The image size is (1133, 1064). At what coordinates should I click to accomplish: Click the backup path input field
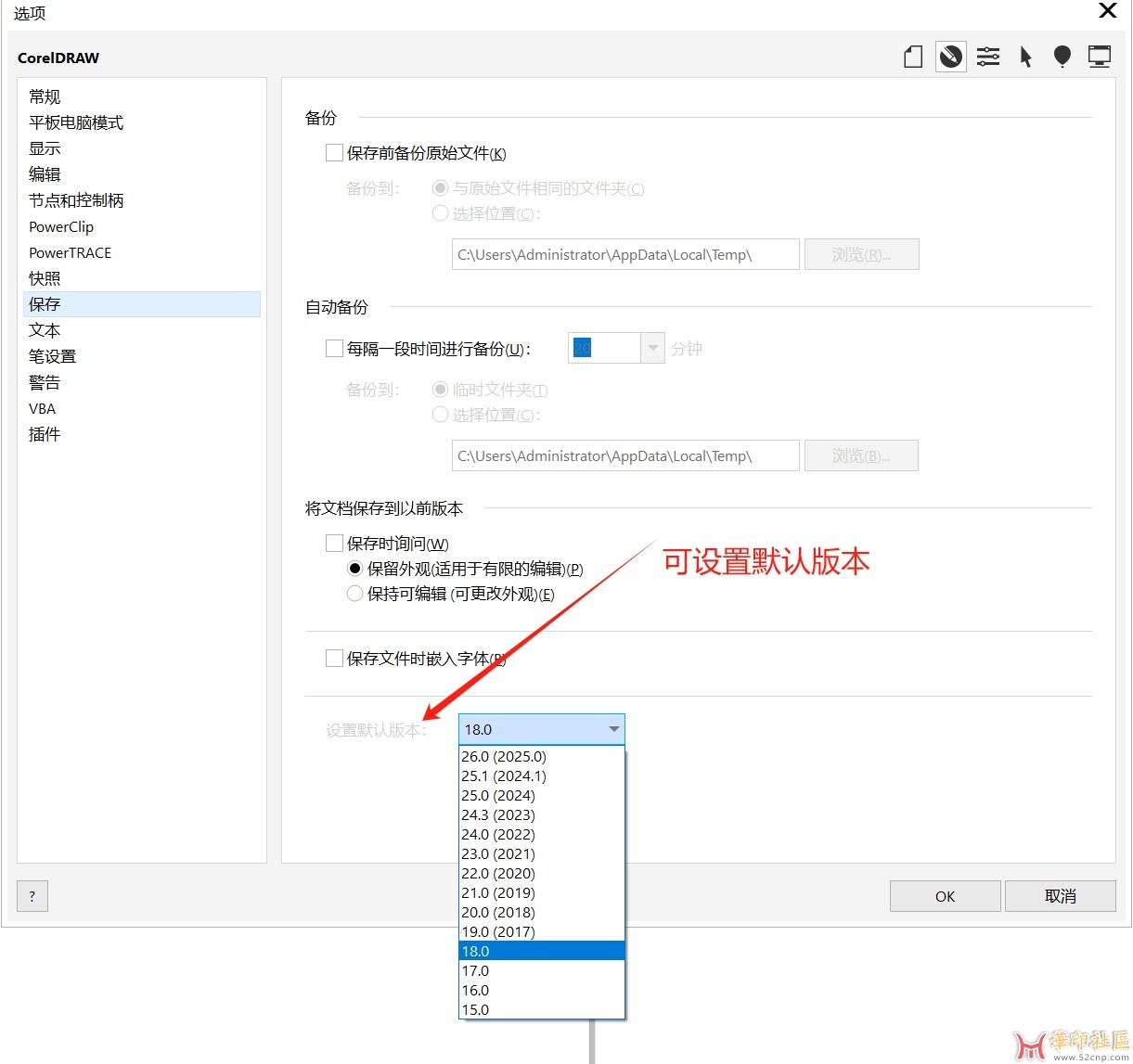[x=624, y=254]
